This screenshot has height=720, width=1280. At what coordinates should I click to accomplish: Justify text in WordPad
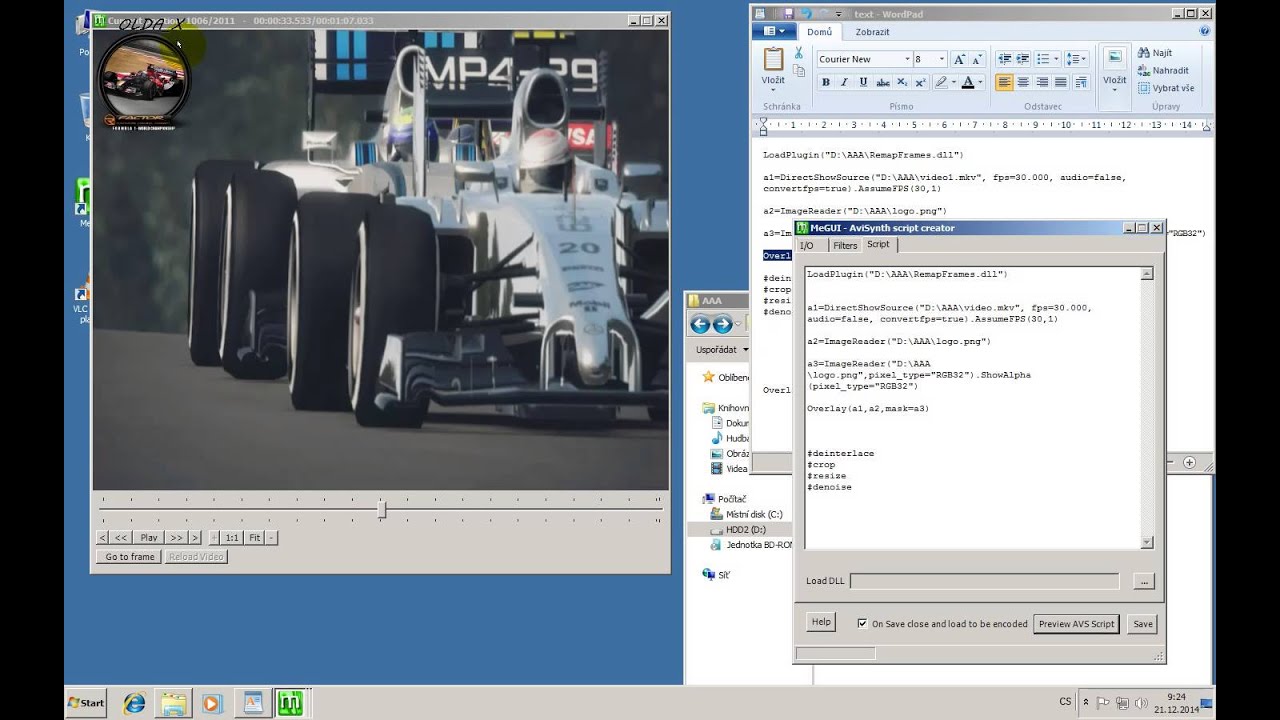1061,83
